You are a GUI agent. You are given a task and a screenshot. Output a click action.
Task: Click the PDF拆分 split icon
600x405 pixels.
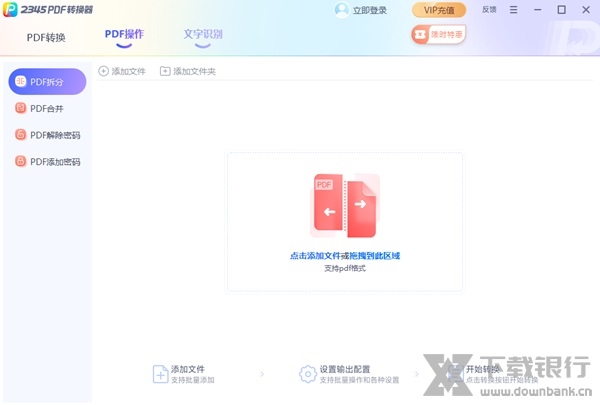(x=20, y=81)
